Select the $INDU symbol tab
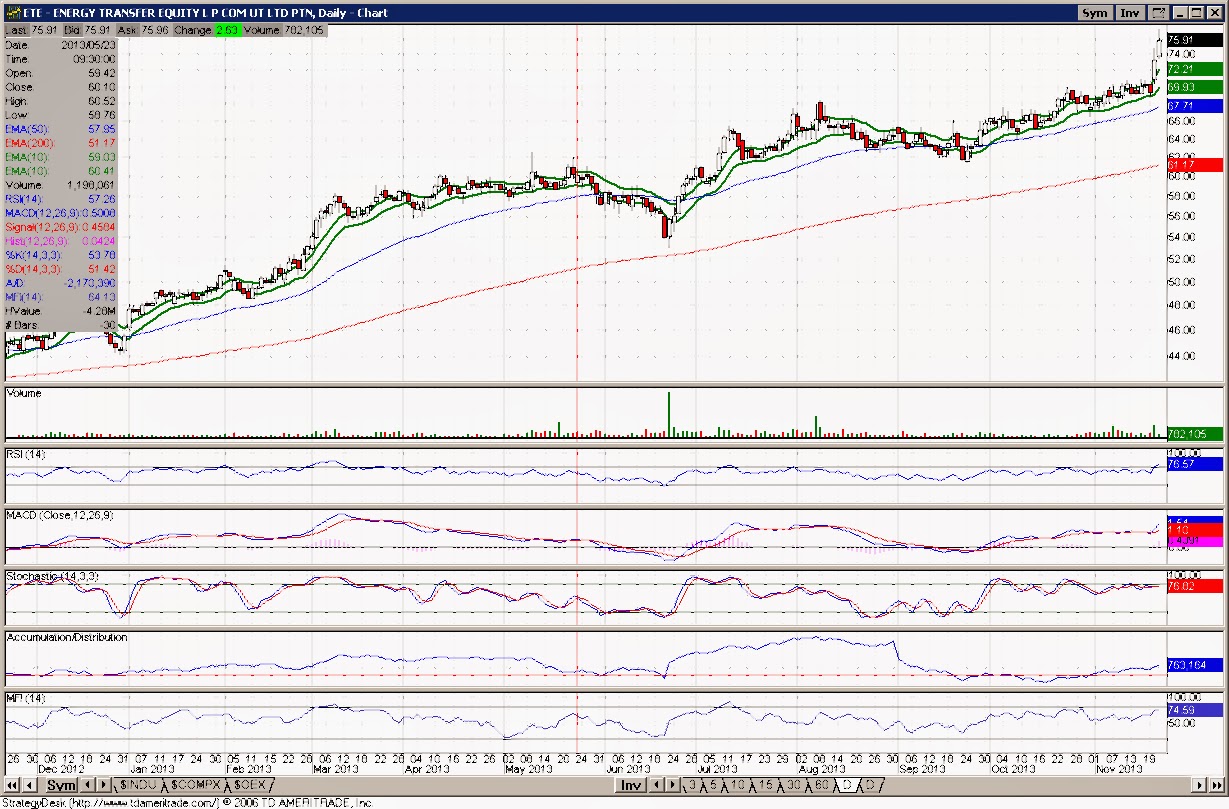 point(138,786)
